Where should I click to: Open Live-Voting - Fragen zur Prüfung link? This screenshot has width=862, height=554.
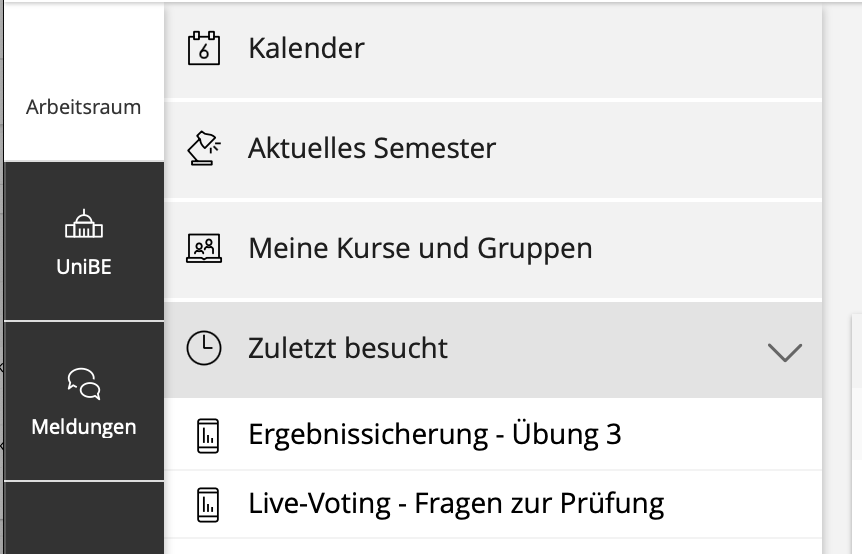click(456, 503)
